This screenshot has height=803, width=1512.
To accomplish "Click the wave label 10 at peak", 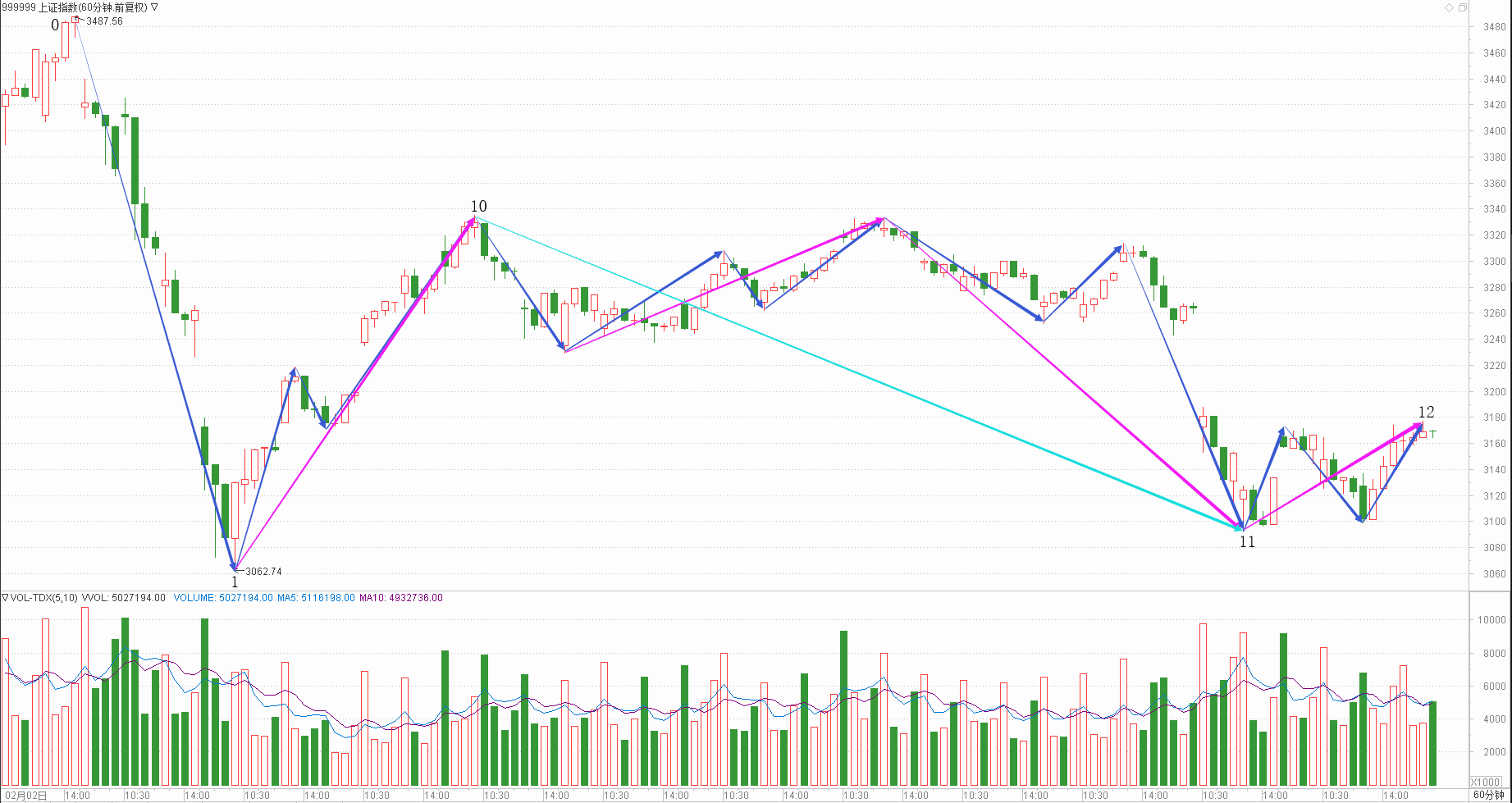I will [x=478, y=207].
